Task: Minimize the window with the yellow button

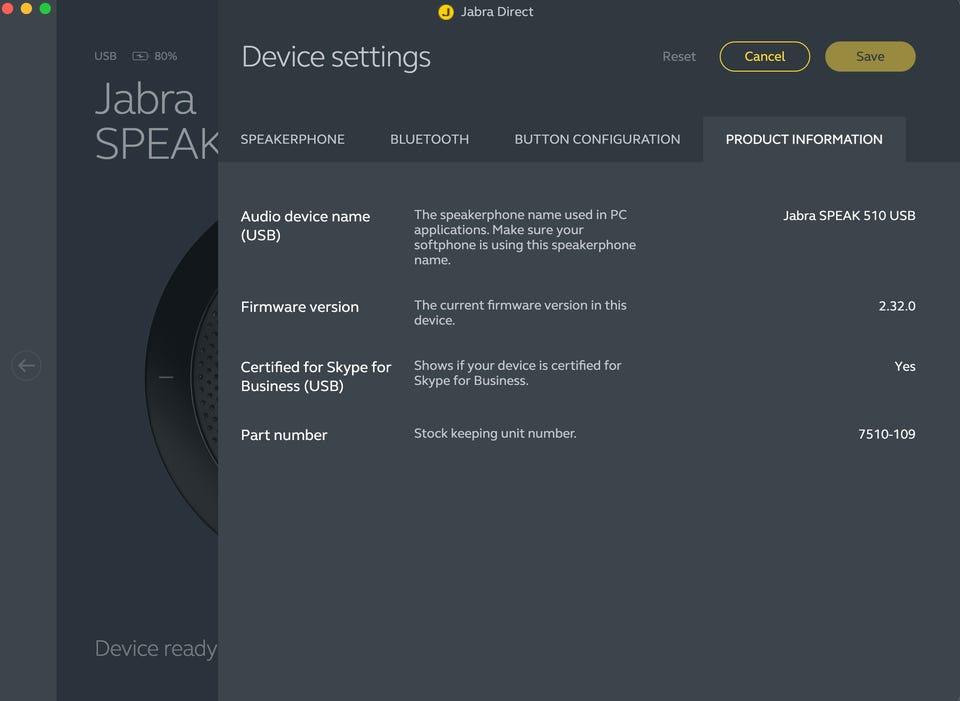Action: [26, 9]
